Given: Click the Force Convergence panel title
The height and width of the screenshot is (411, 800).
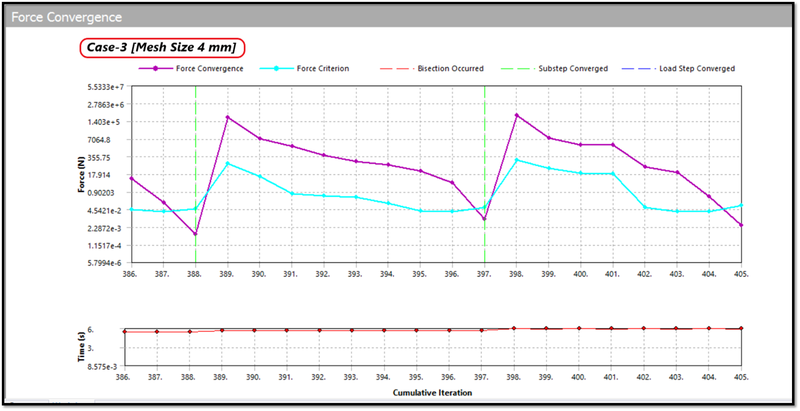Looking at the screenshot, I should (66, 17).
